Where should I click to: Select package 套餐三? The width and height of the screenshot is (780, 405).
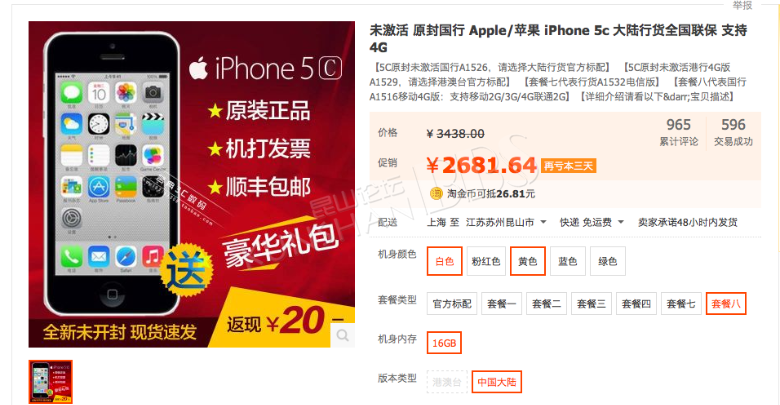[x=591, y=304]
